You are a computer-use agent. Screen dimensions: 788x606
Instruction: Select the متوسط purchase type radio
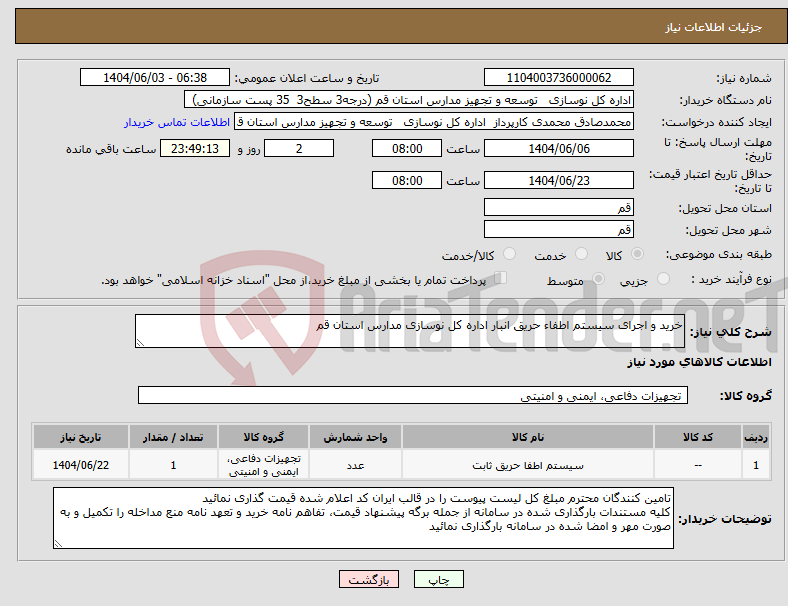[598, 279]
